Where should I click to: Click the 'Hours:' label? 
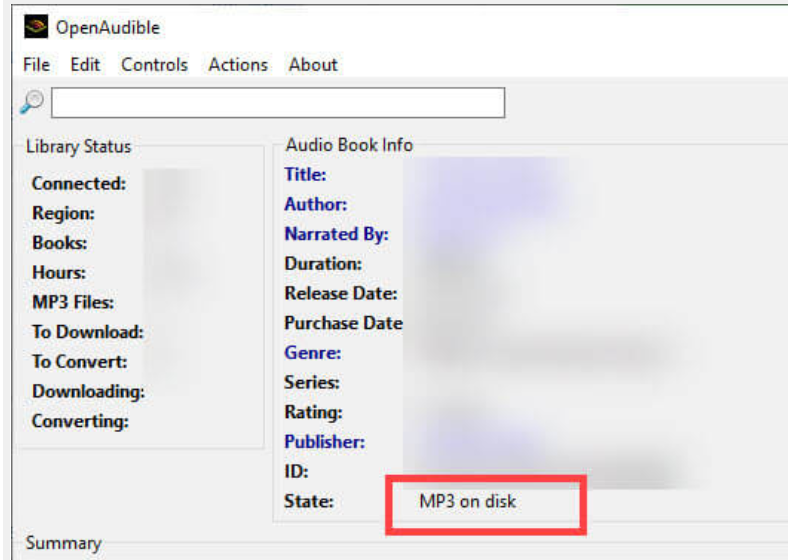(x=59, y=272)
